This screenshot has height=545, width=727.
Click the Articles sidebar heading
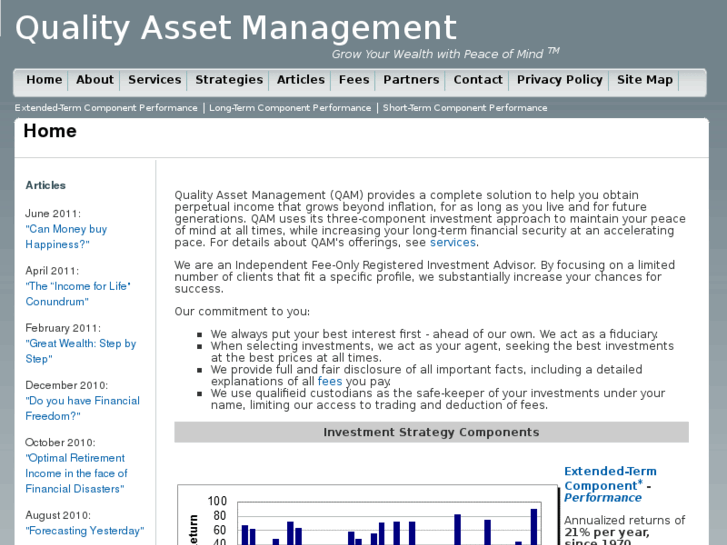[45, 185]
